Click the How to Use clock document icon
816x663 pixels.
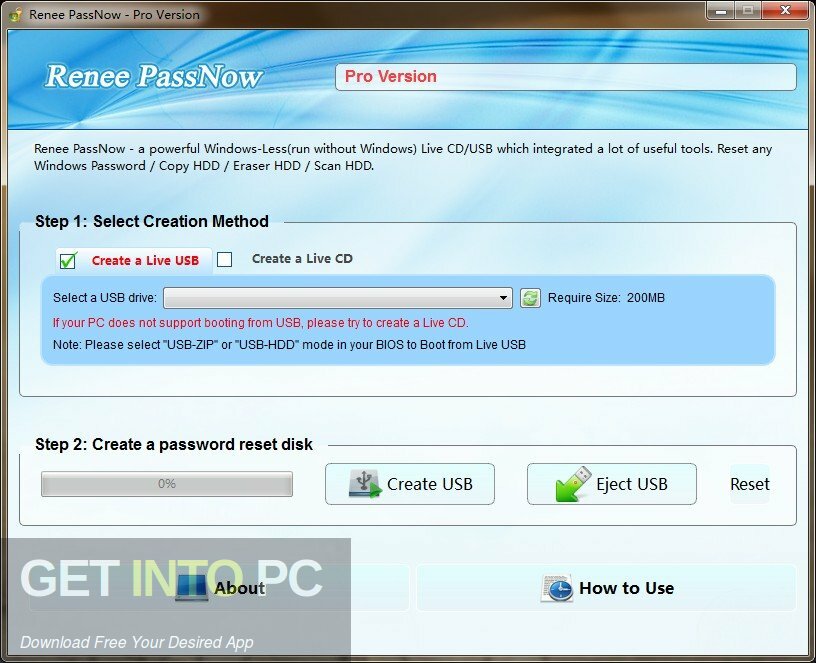557,589
